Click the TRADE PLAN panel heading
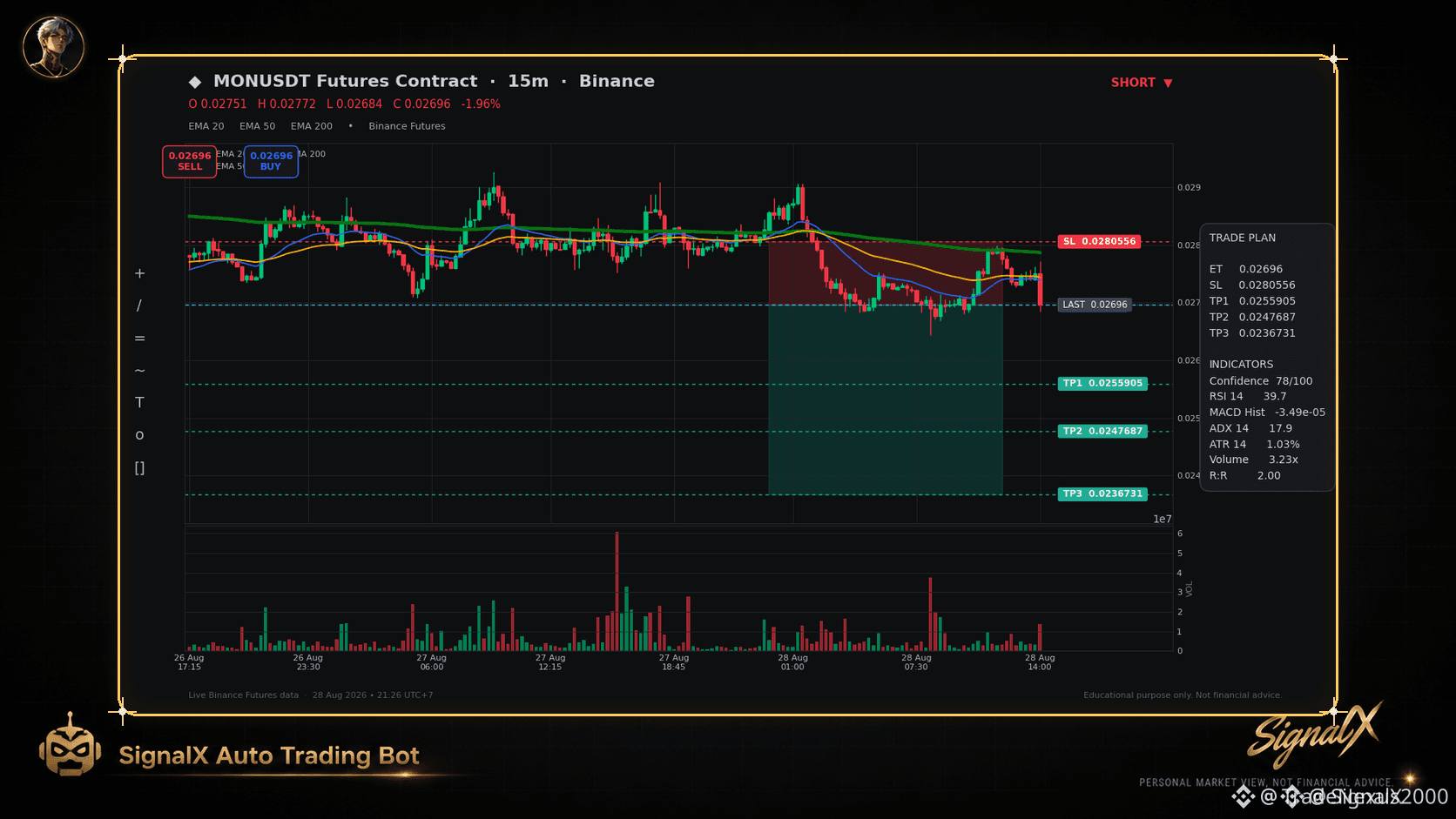This screenshot has height=819, width=1456. tap(1242, 238)
